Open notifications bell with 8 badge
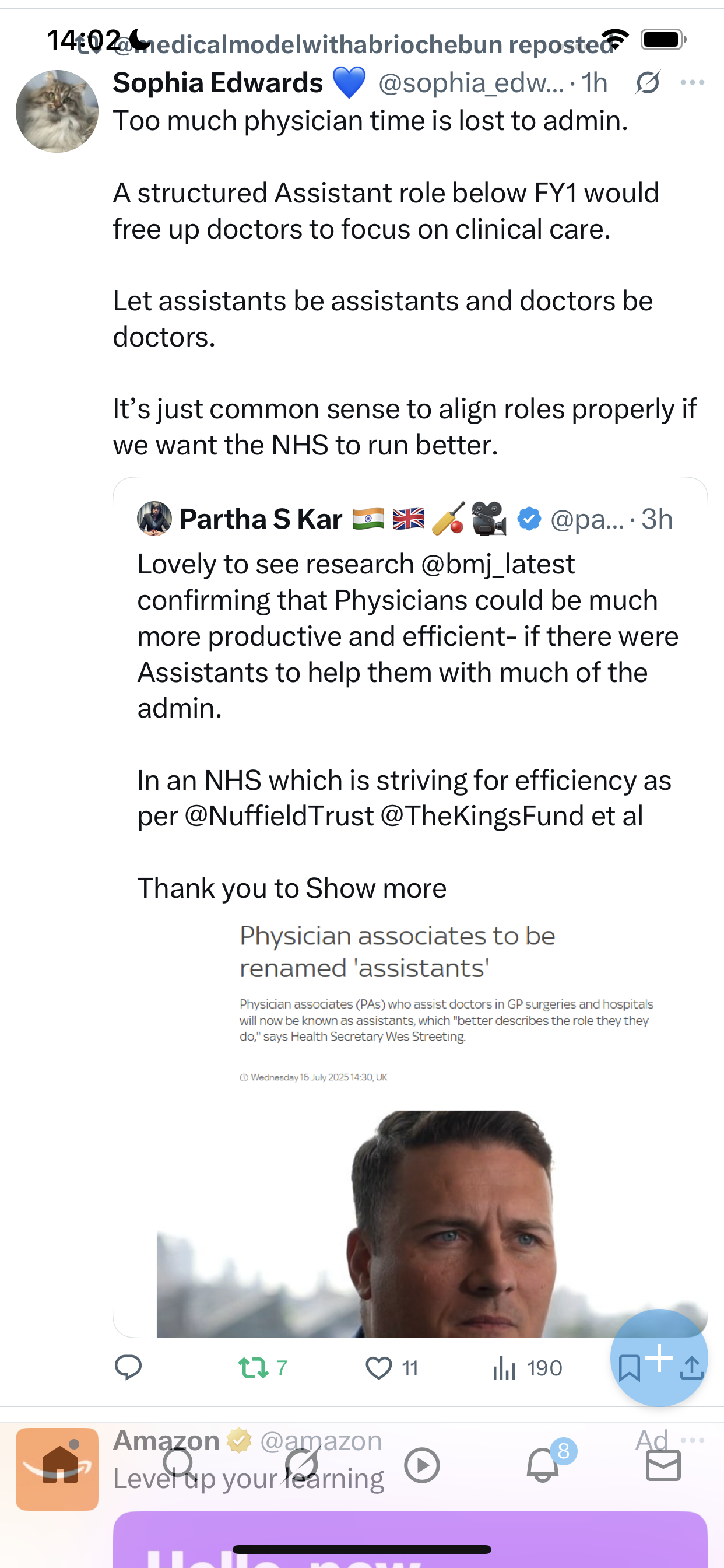 click(x=542, y=1465)
